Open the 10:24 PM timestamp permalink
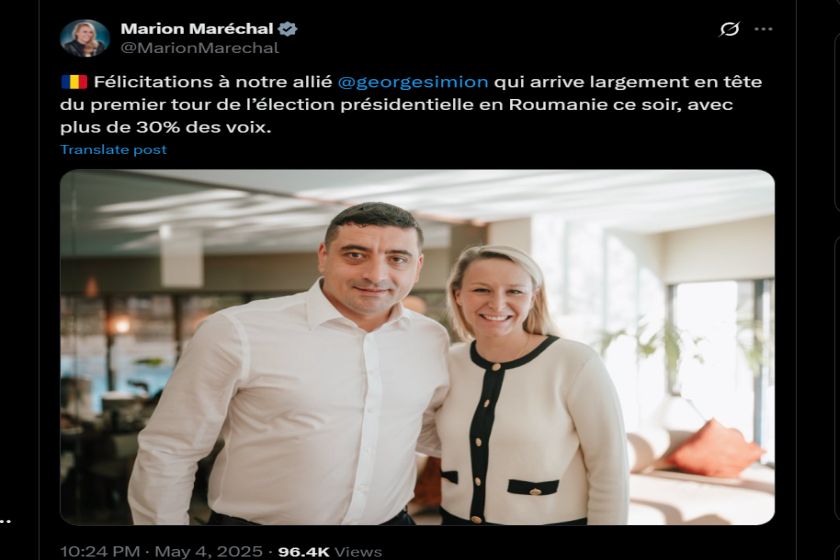The image size is (840, 560). coord(100,551)
